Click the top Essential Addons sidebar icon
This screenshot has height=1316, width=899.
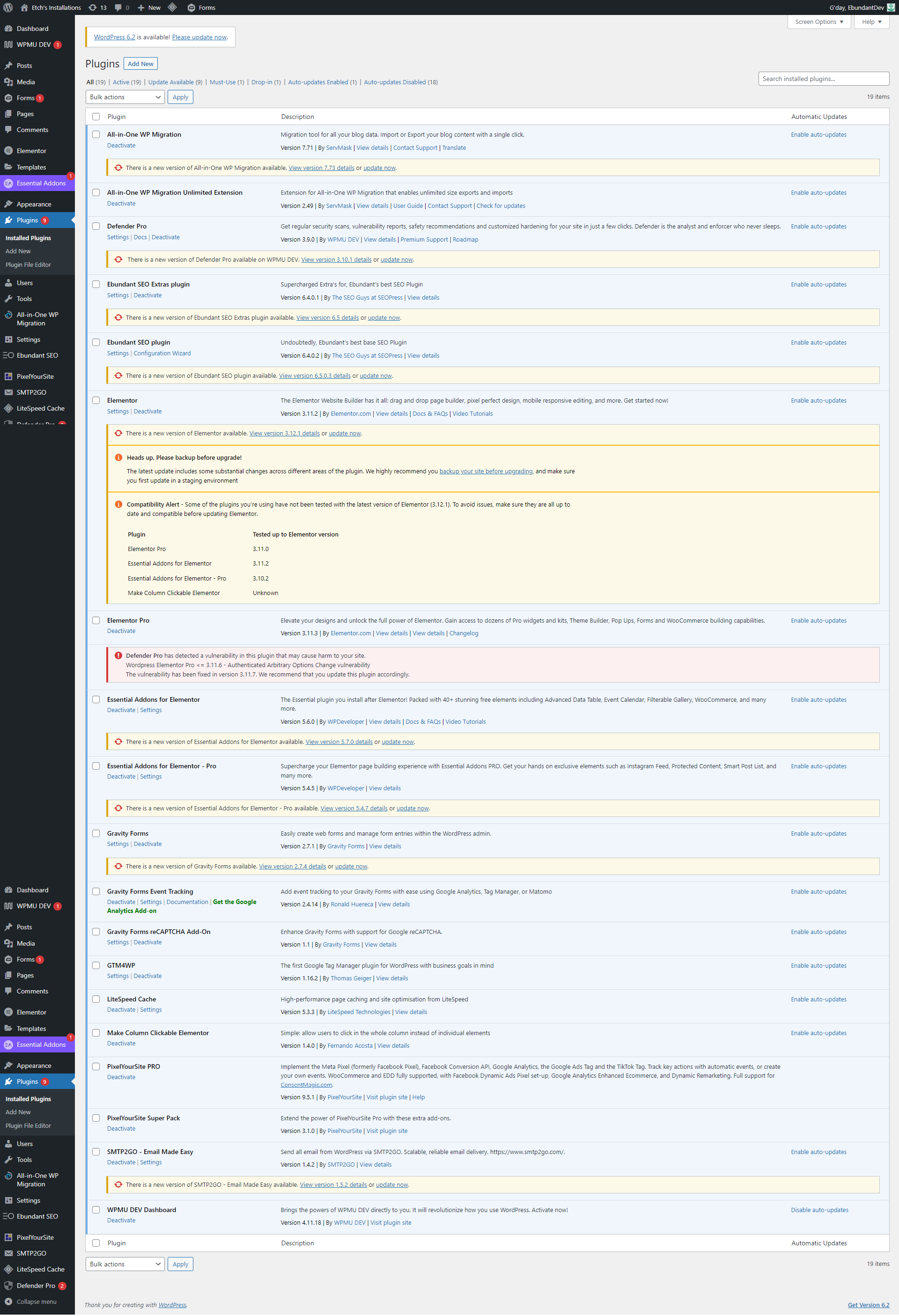tap(8, 184)
